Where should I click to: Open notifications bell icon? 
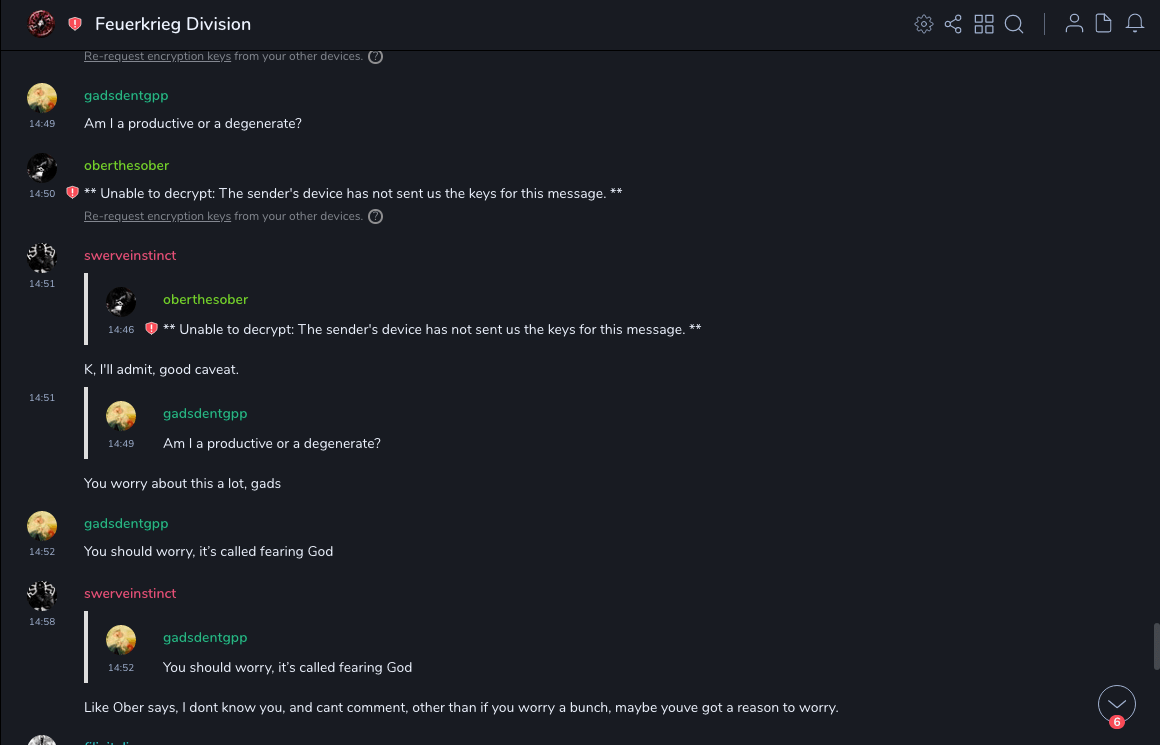click(x=1135, y=24)
